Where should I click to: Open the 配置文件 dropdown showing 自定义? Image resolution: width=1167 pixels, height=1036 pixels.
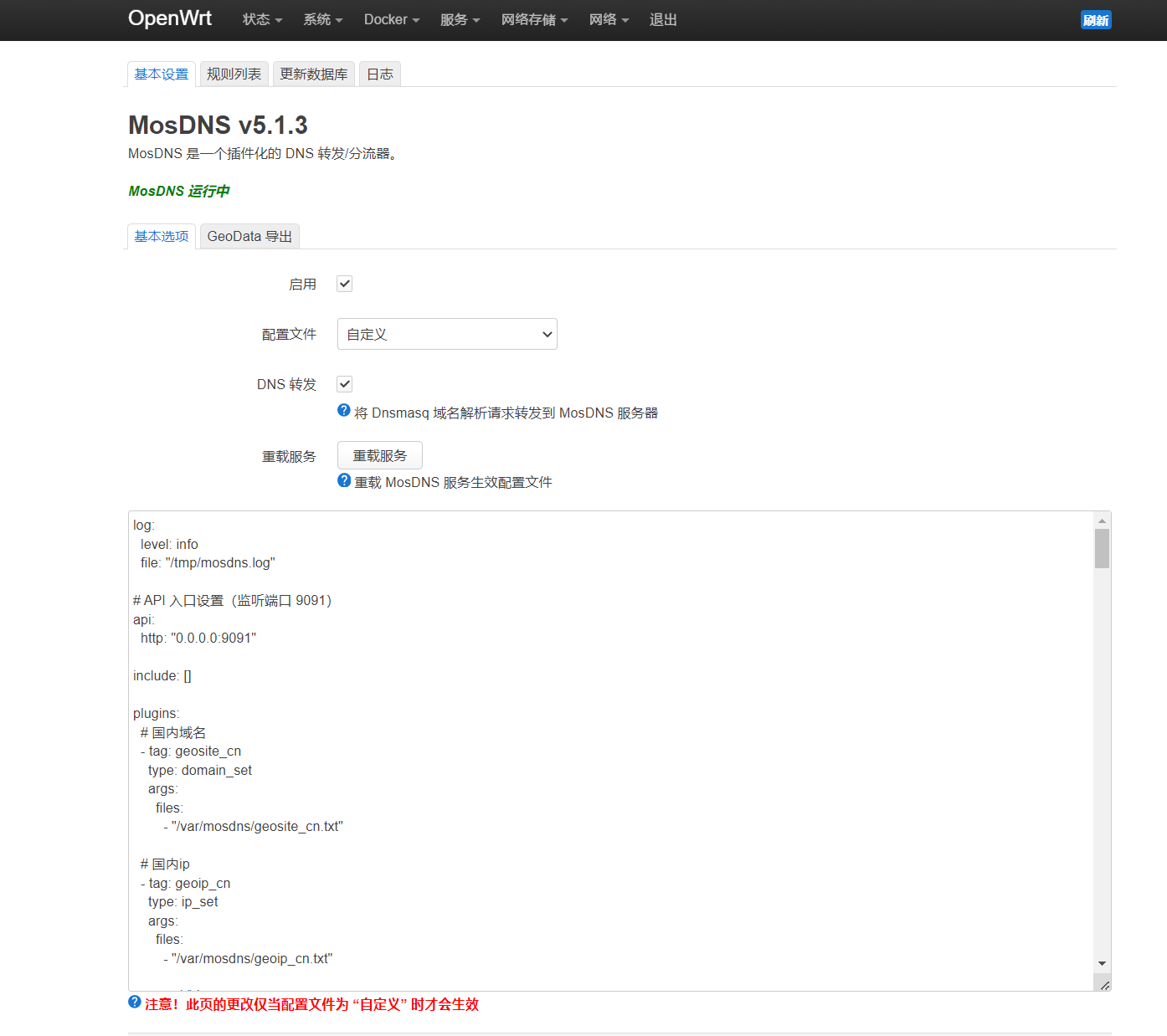[447, 334]
